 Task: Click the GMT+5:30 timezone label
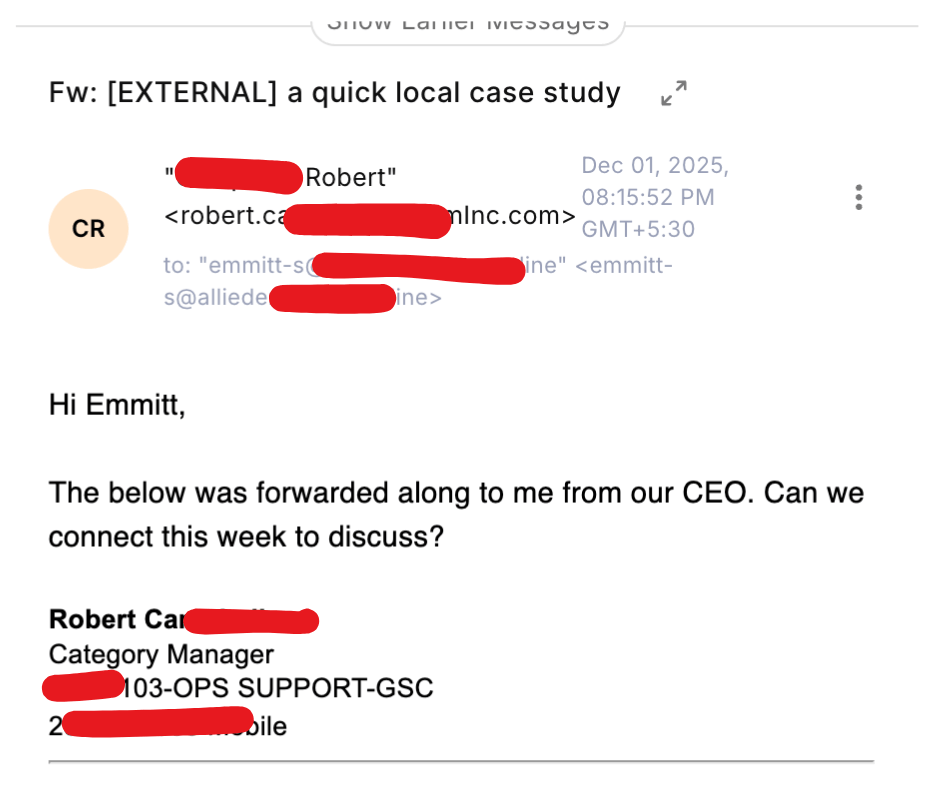click(638, 229)
